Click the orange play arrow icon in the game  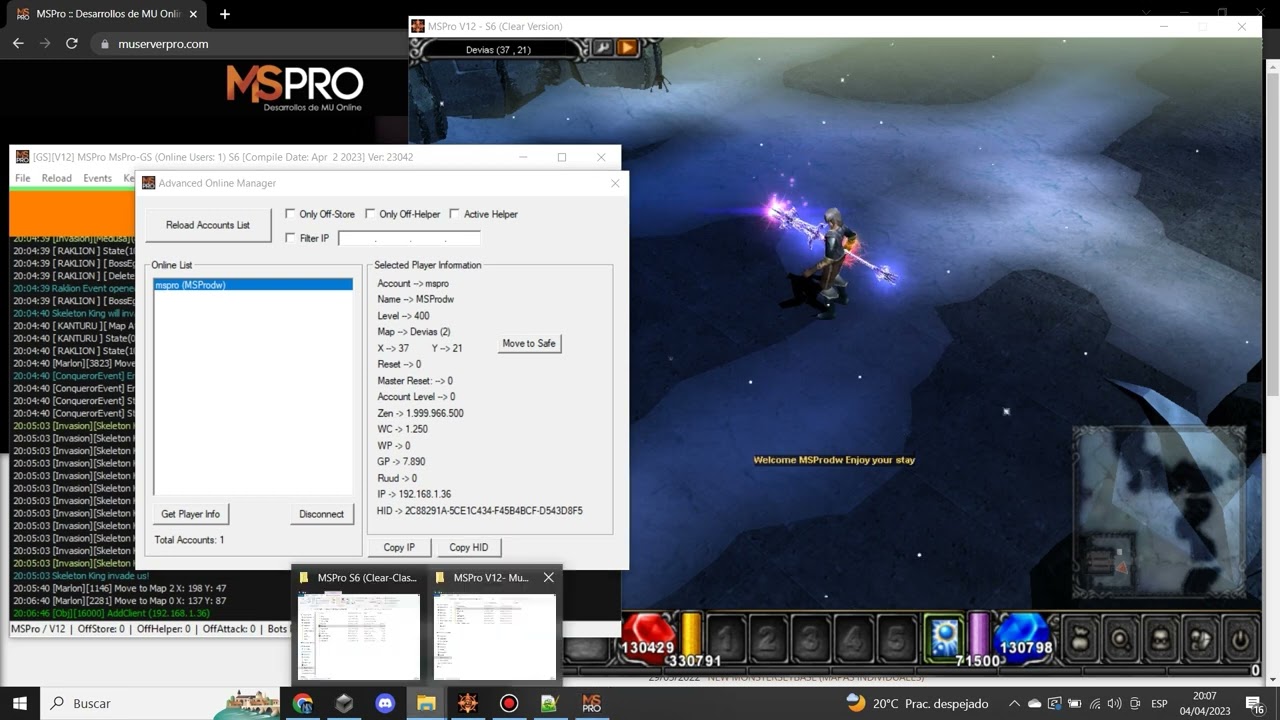point(627,47)
